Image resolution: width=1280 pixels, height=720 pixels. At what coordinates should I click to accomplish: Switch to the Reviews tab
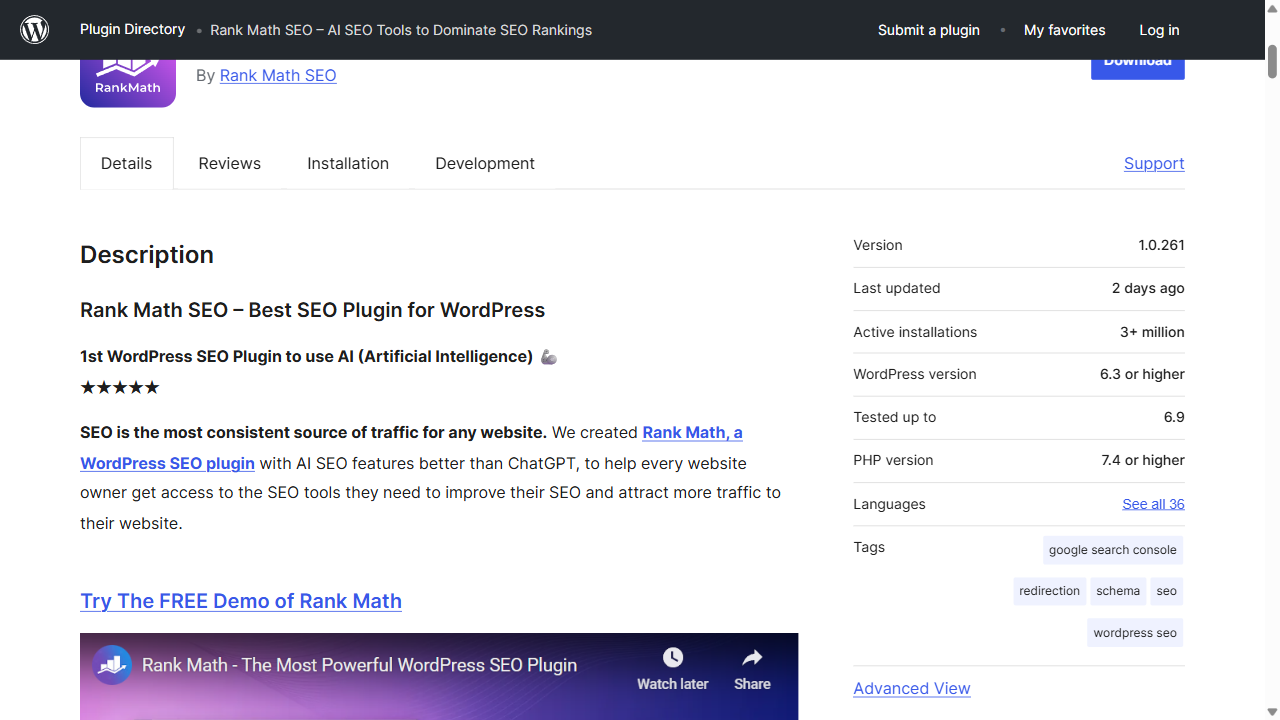[x=229, y=163]
